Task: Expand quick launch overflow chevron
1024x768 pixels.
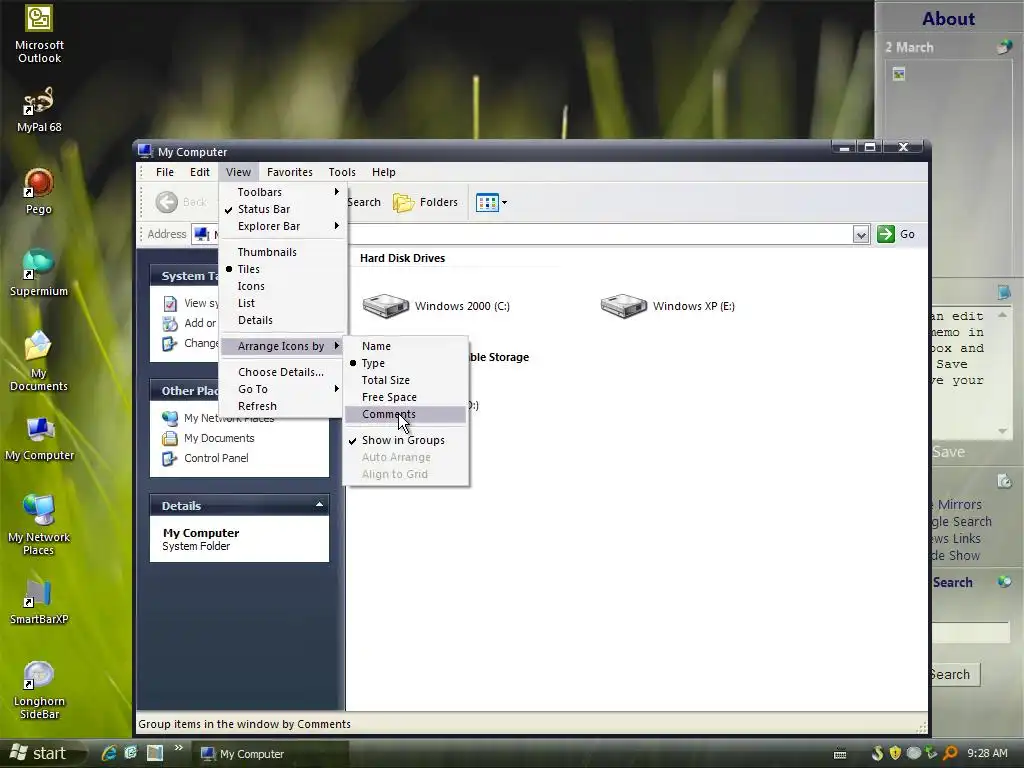Action: 178,748
